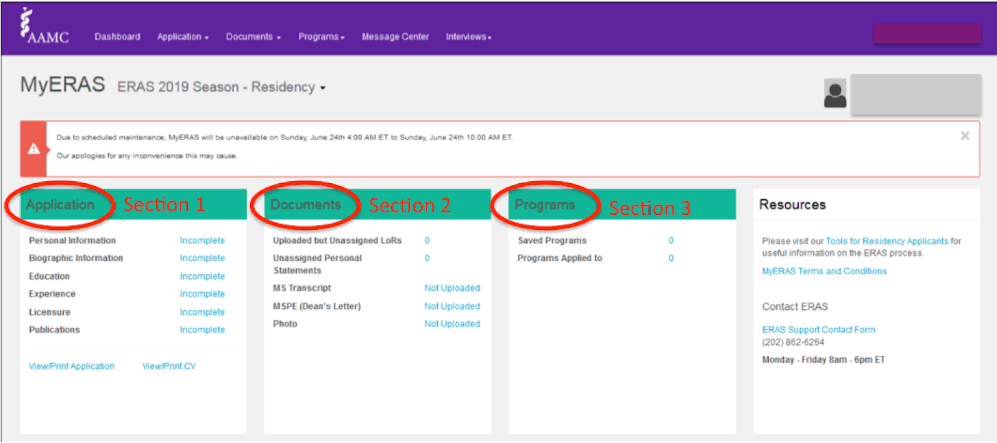Open Photo Not Uploaded link
The height and width of the screenshot is (443, 997).
click(452, 324)
